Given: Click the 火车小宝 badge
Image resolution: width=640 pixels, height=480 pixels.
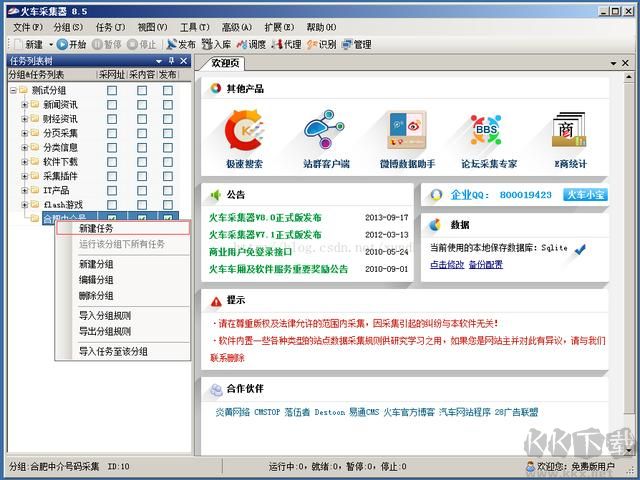Looking at the screenshot, I should pyautogui.click(x=585, y=195).
